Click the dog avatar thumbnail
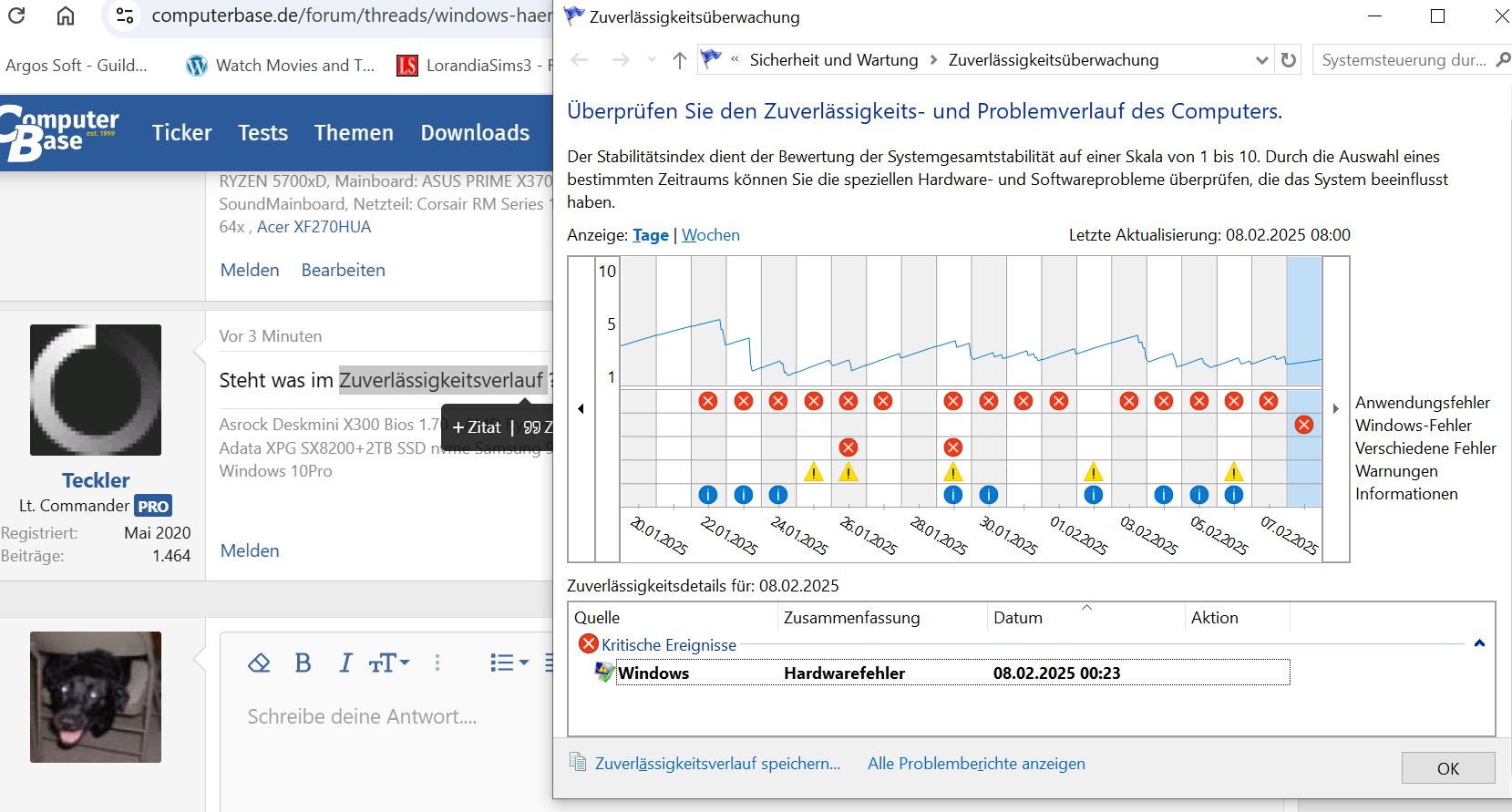Image resolution: width=1512 pixels, height=812 pixels. click(x=96, y=697)
